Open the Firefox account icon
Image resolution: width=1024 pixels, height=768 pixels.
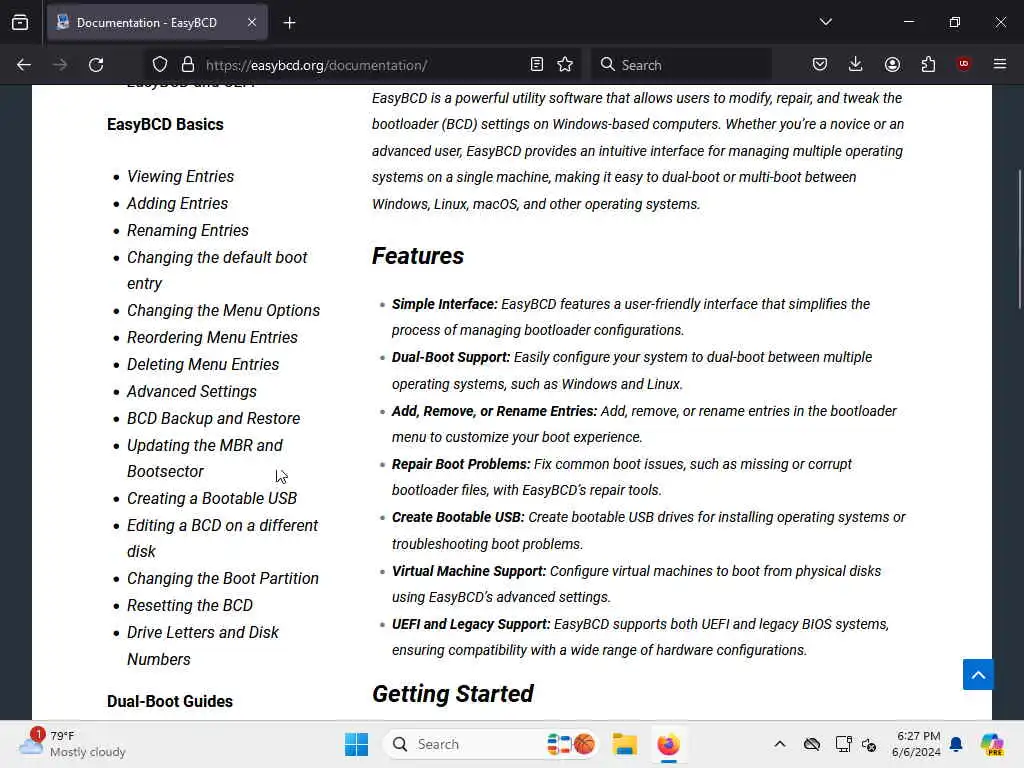(892, 65)
